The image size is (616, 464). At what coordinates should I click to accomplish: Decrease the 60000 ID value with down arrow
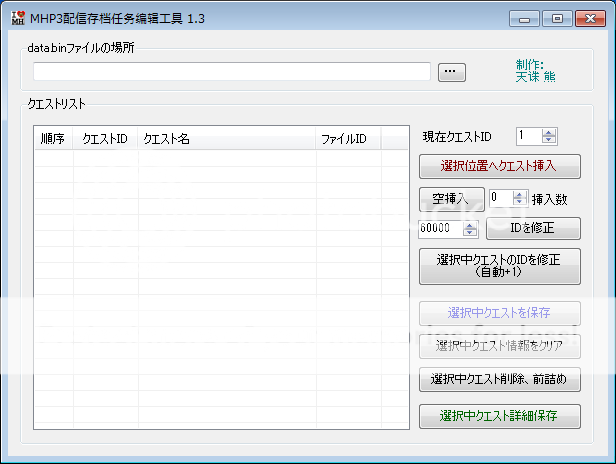click(469, 232)
